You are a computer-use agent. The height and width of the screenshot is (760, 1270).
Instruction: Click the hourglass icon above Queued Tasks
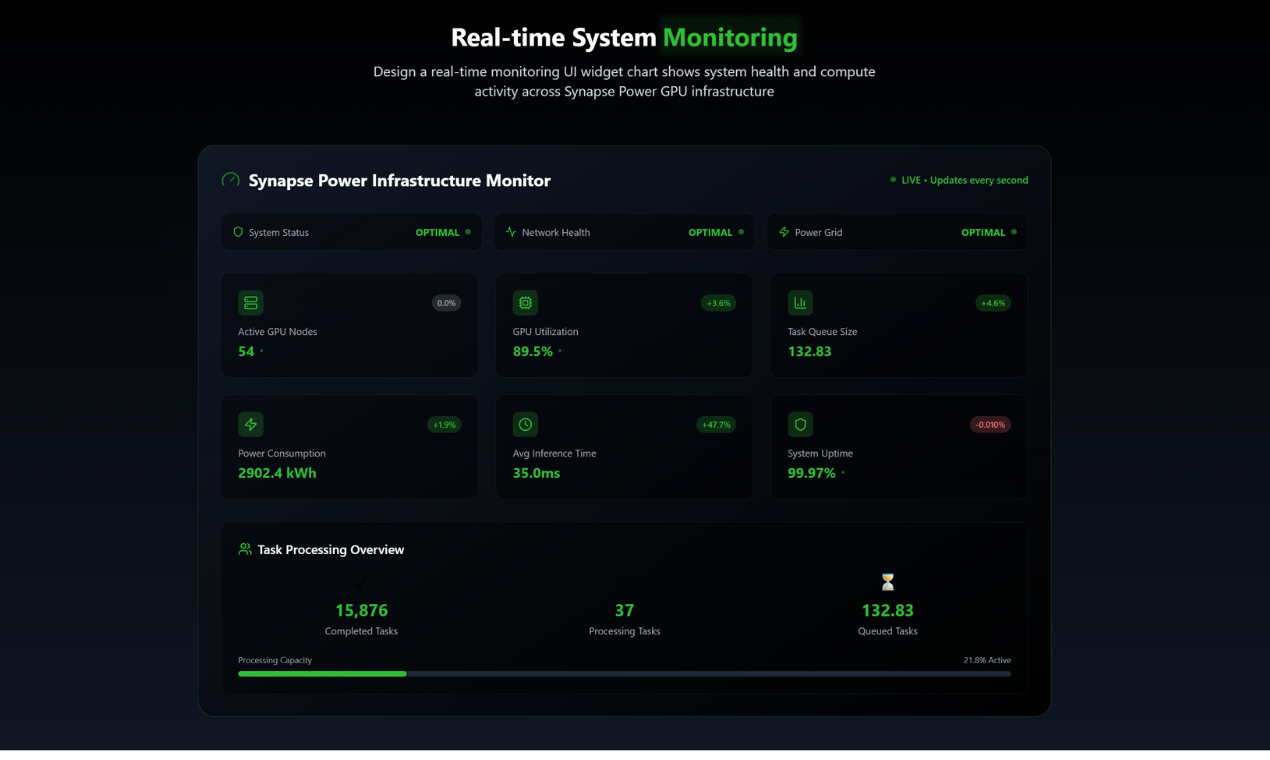[887, 582]
